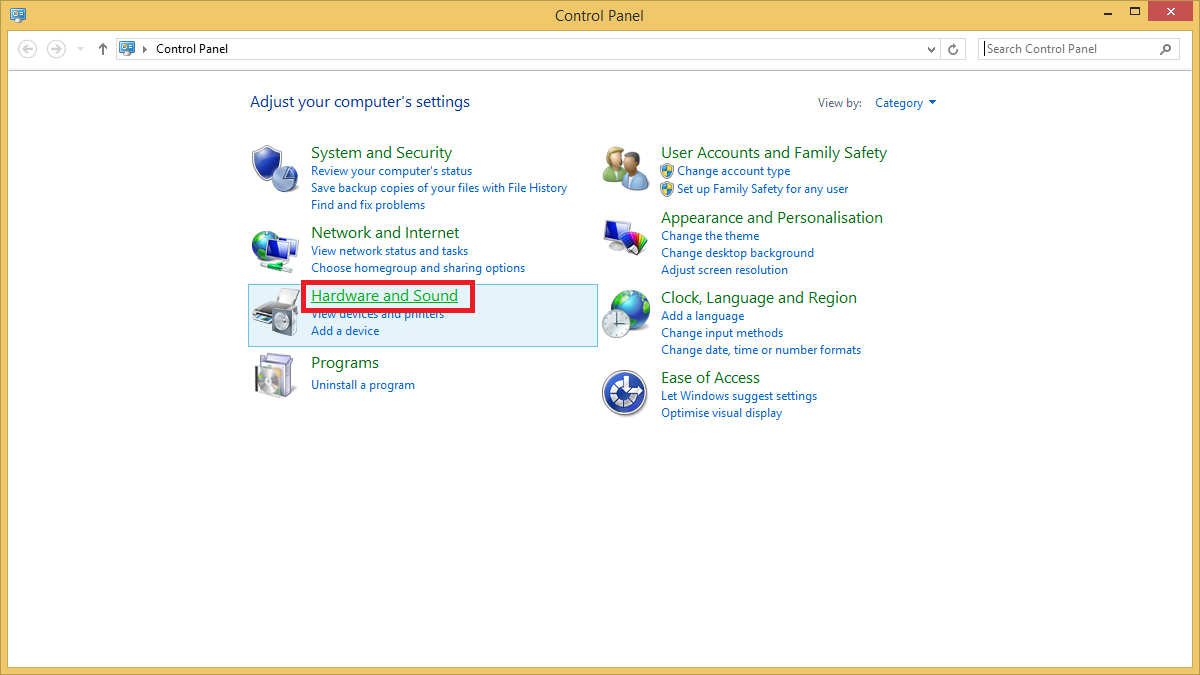Open Set up Family Safety for any user

click(x=762, y=189)
